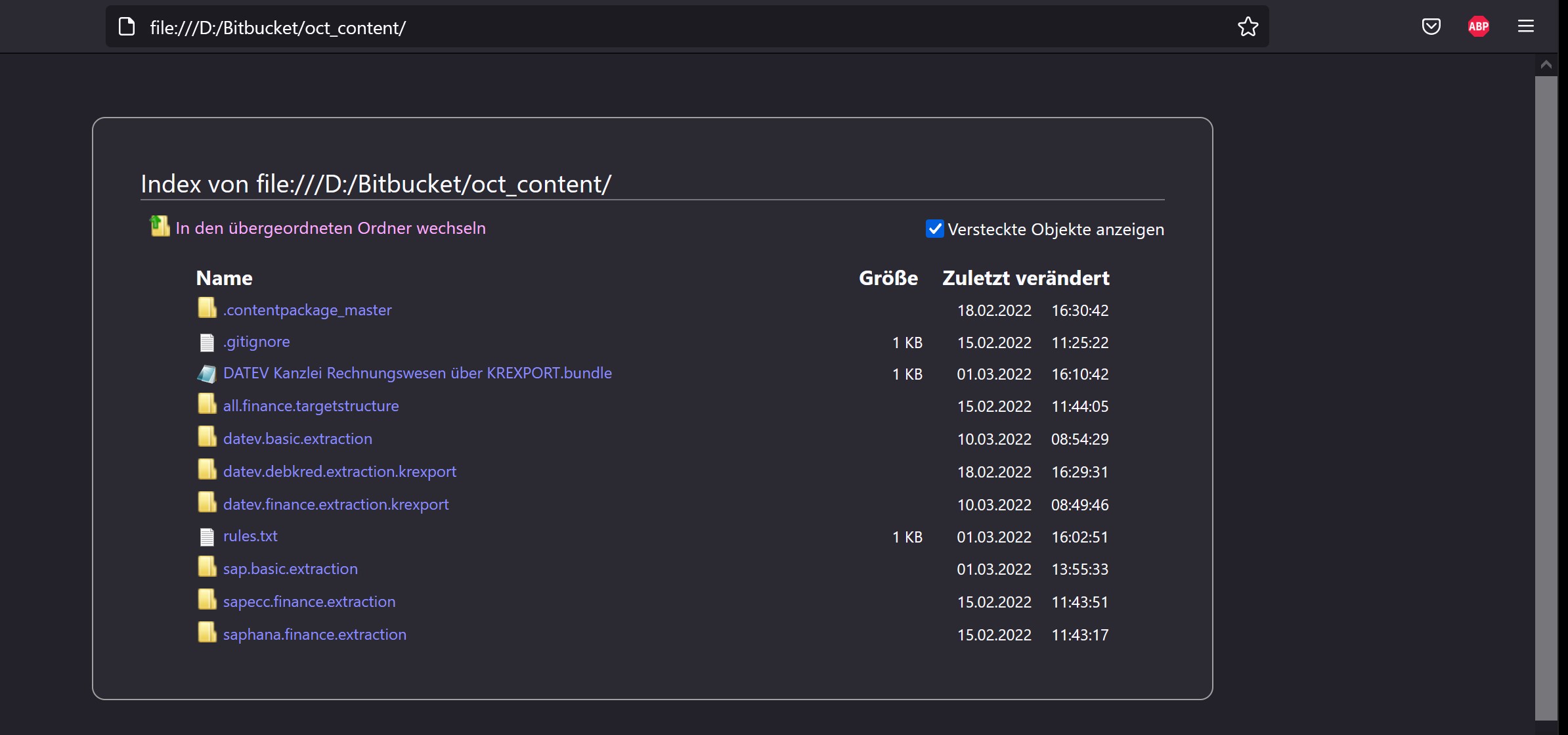This screenshot has height=735, width=1568.
Task: Click time 11:43:17 of saphana.finance.extraction
Action: [1080, 635]
